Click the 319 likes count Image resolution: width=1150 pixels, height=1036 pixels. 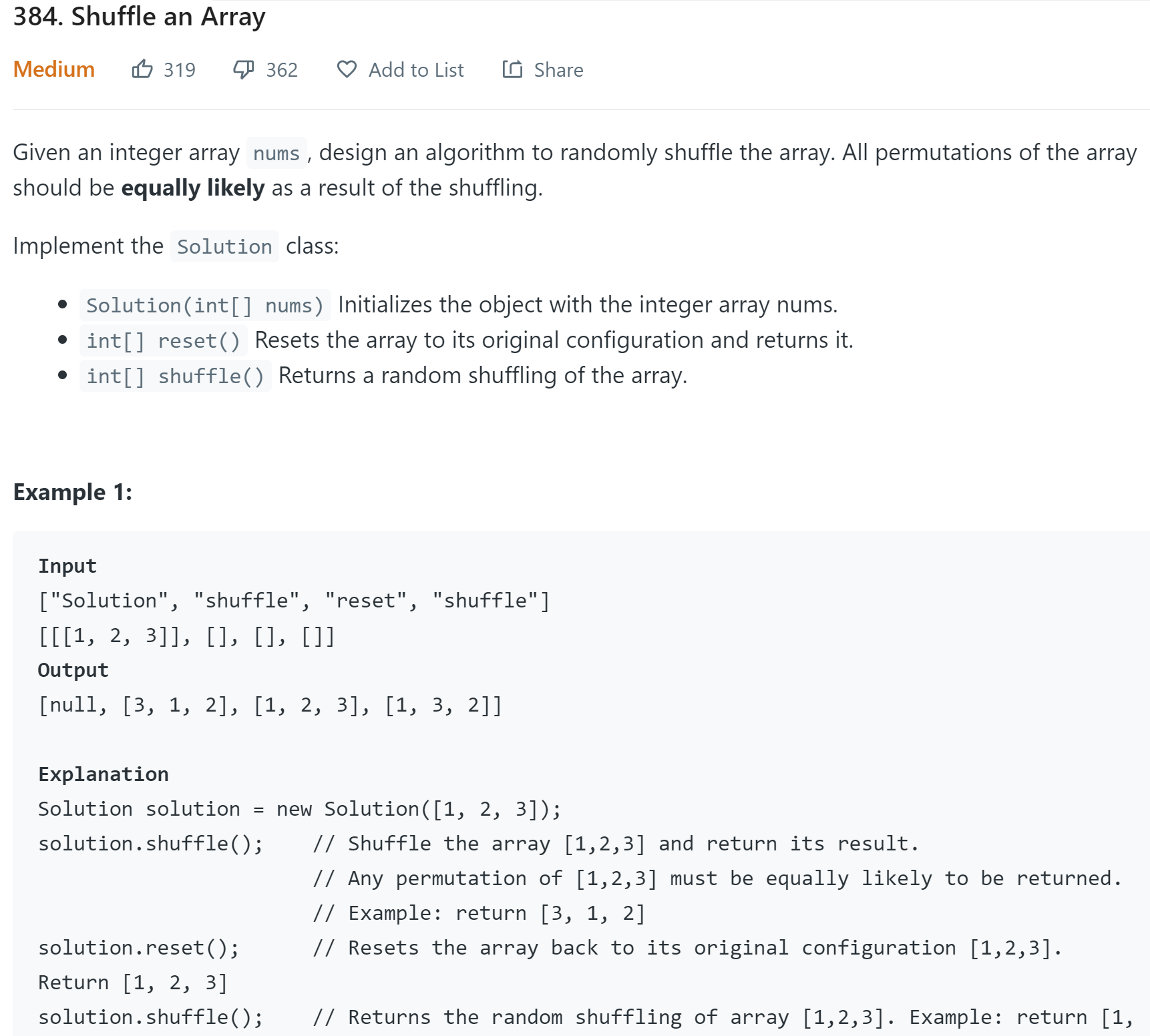(180, 69)
